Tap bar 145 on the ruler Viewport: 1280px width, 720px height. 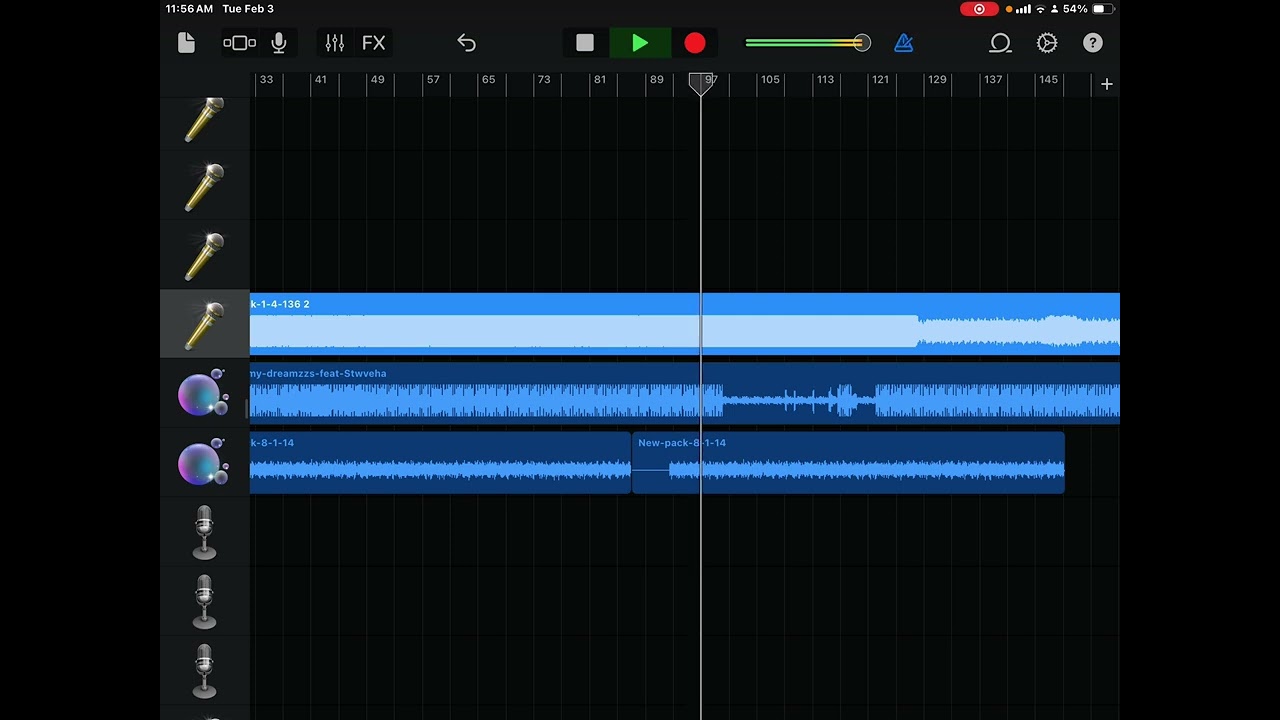1048,79
